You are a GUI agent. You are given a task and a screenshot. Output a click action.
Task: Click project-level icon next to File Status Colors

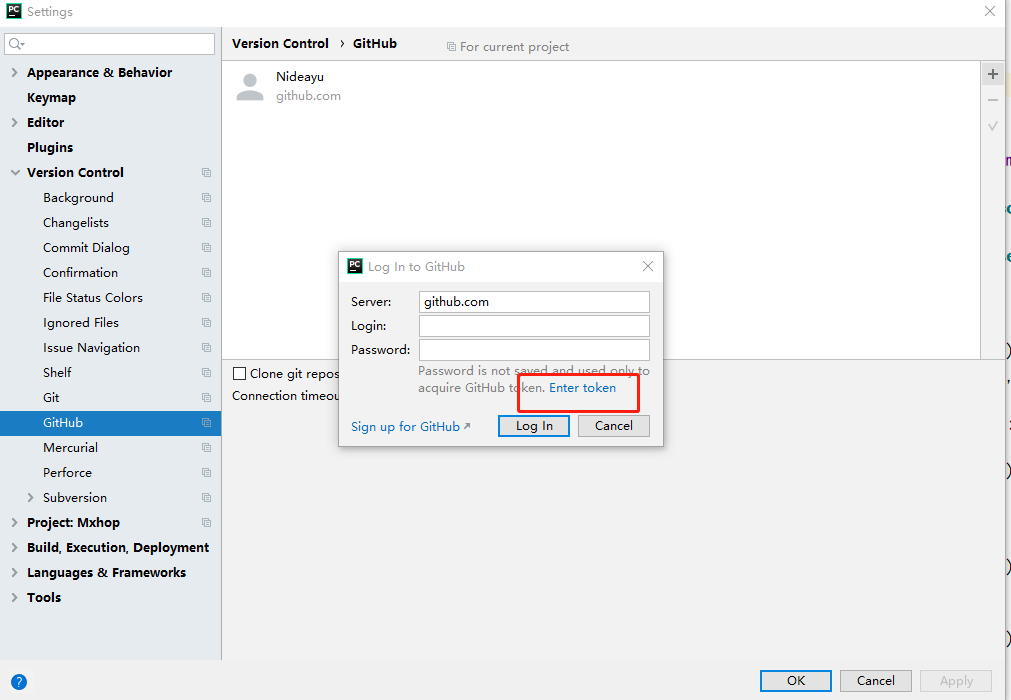(x=206, y=298)
